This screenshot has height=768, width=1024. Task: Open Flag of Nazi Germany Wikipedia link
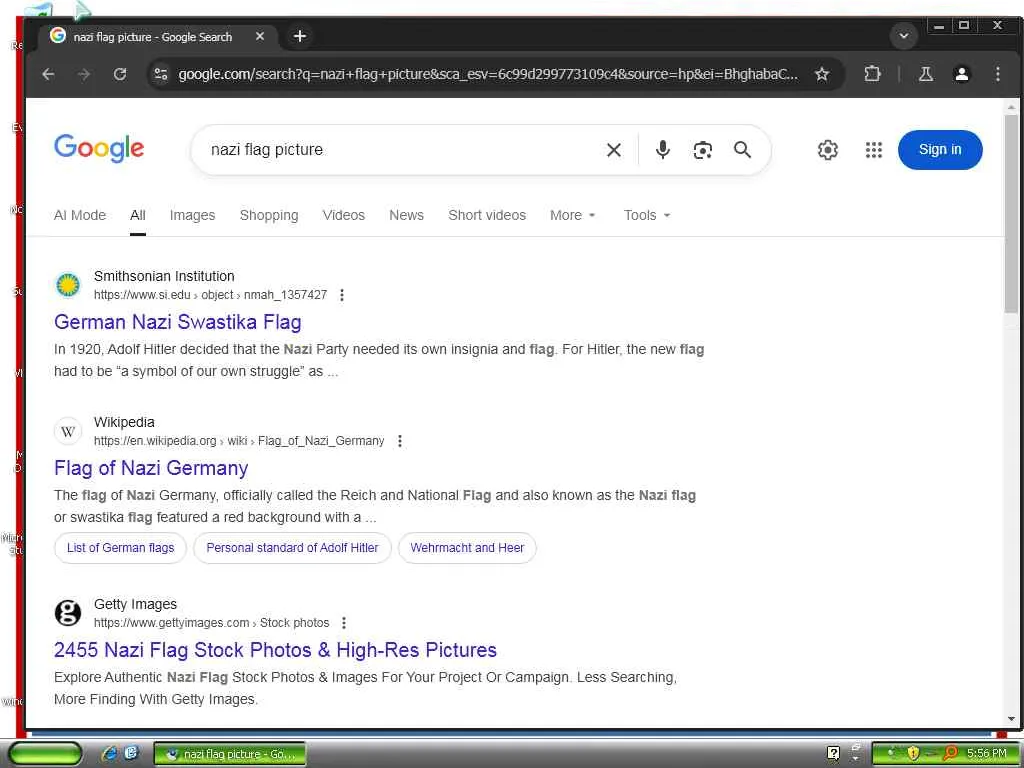[151, 468]
